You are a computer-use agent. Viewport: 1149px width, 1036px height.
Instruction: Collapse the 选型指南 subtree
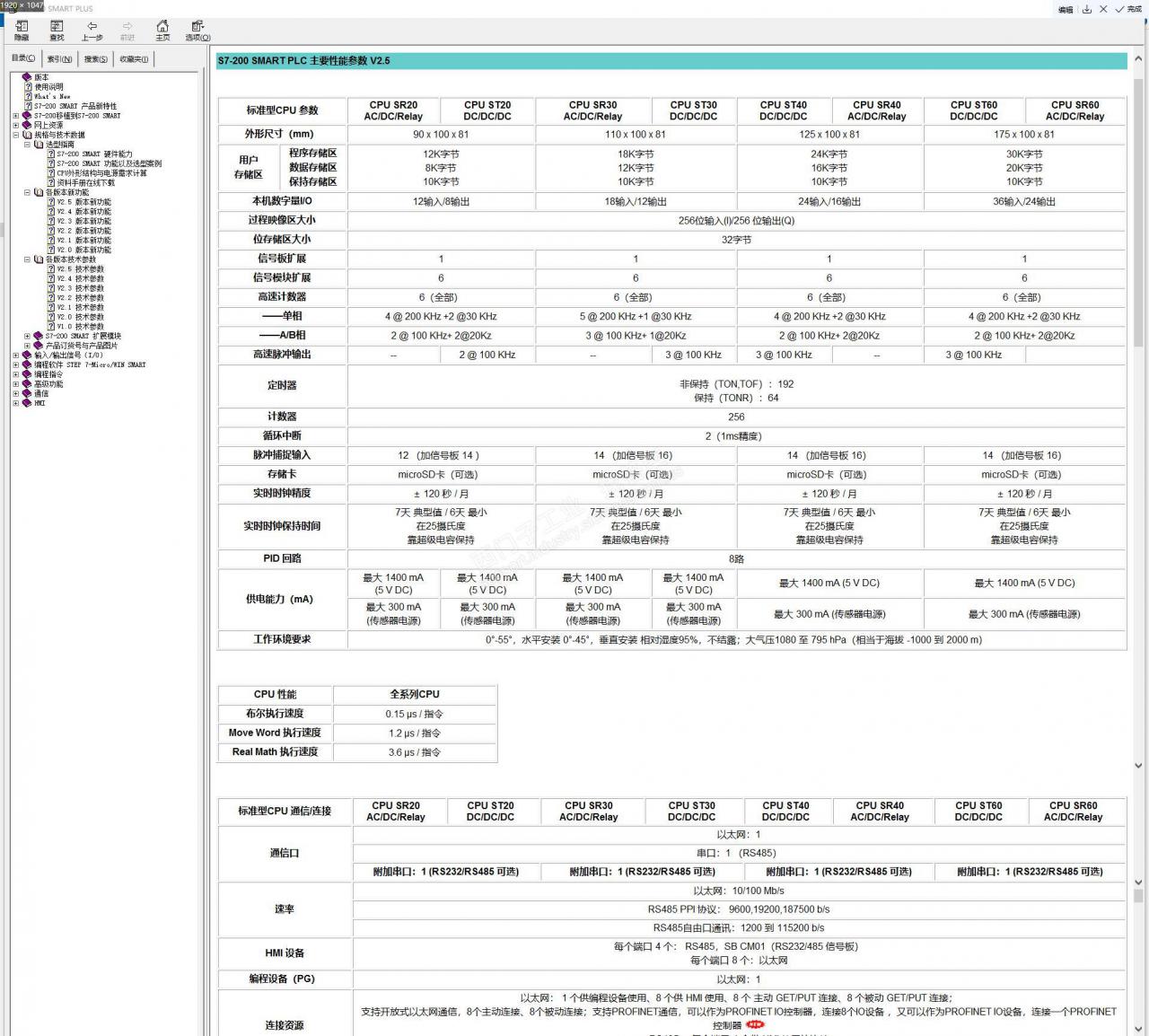click(x=27, y=145)
